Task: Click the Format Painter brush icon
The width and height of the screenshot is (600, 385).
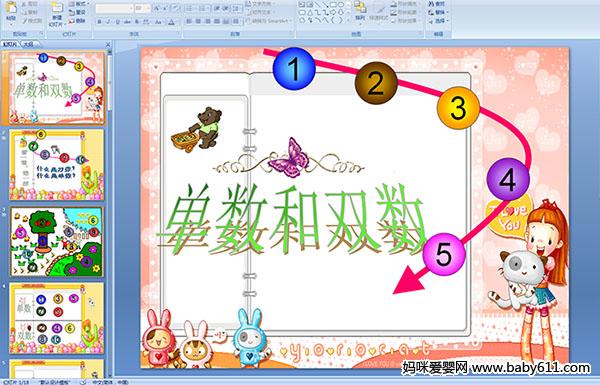Action: 32,21
